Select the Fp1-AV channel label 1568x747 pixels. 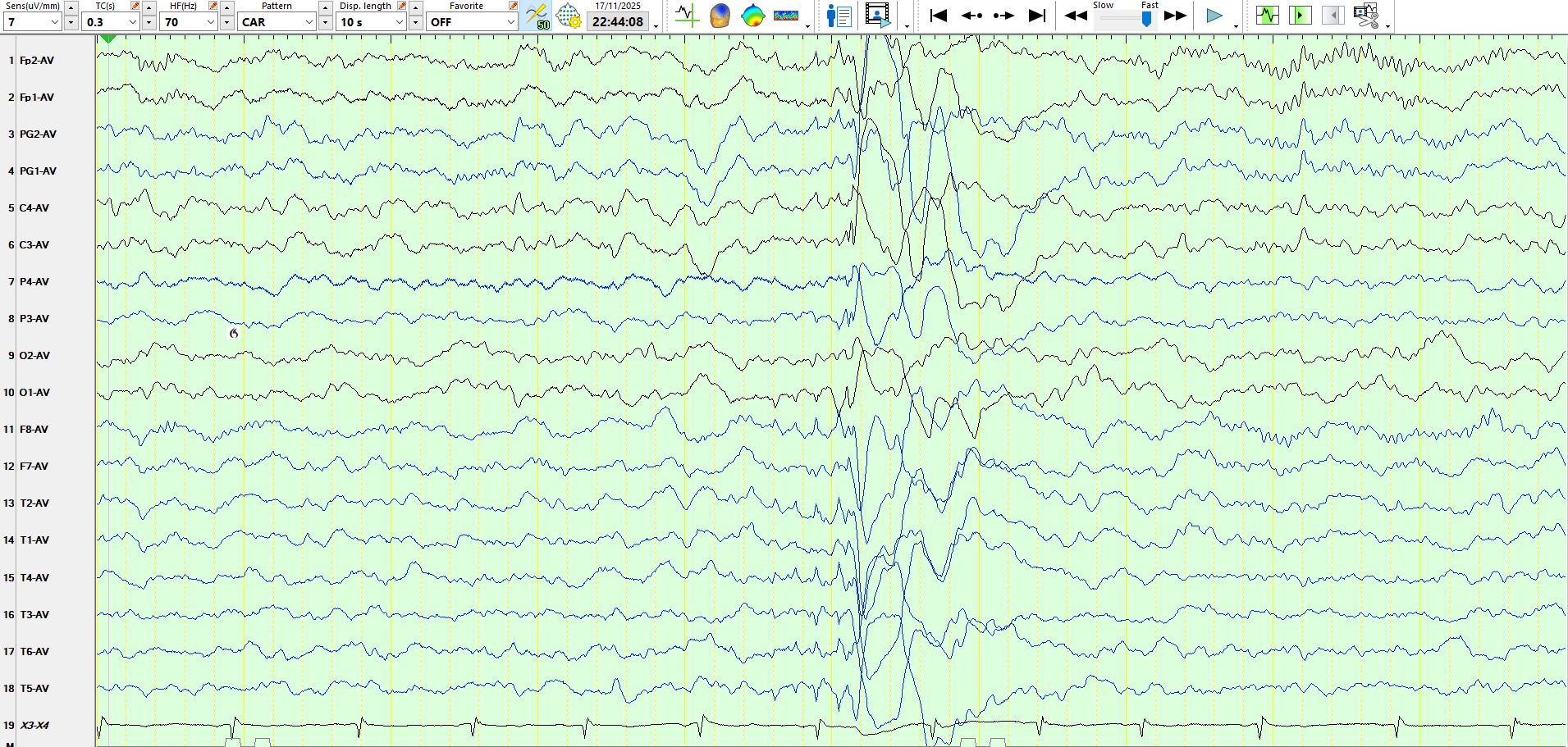point(37,97)
